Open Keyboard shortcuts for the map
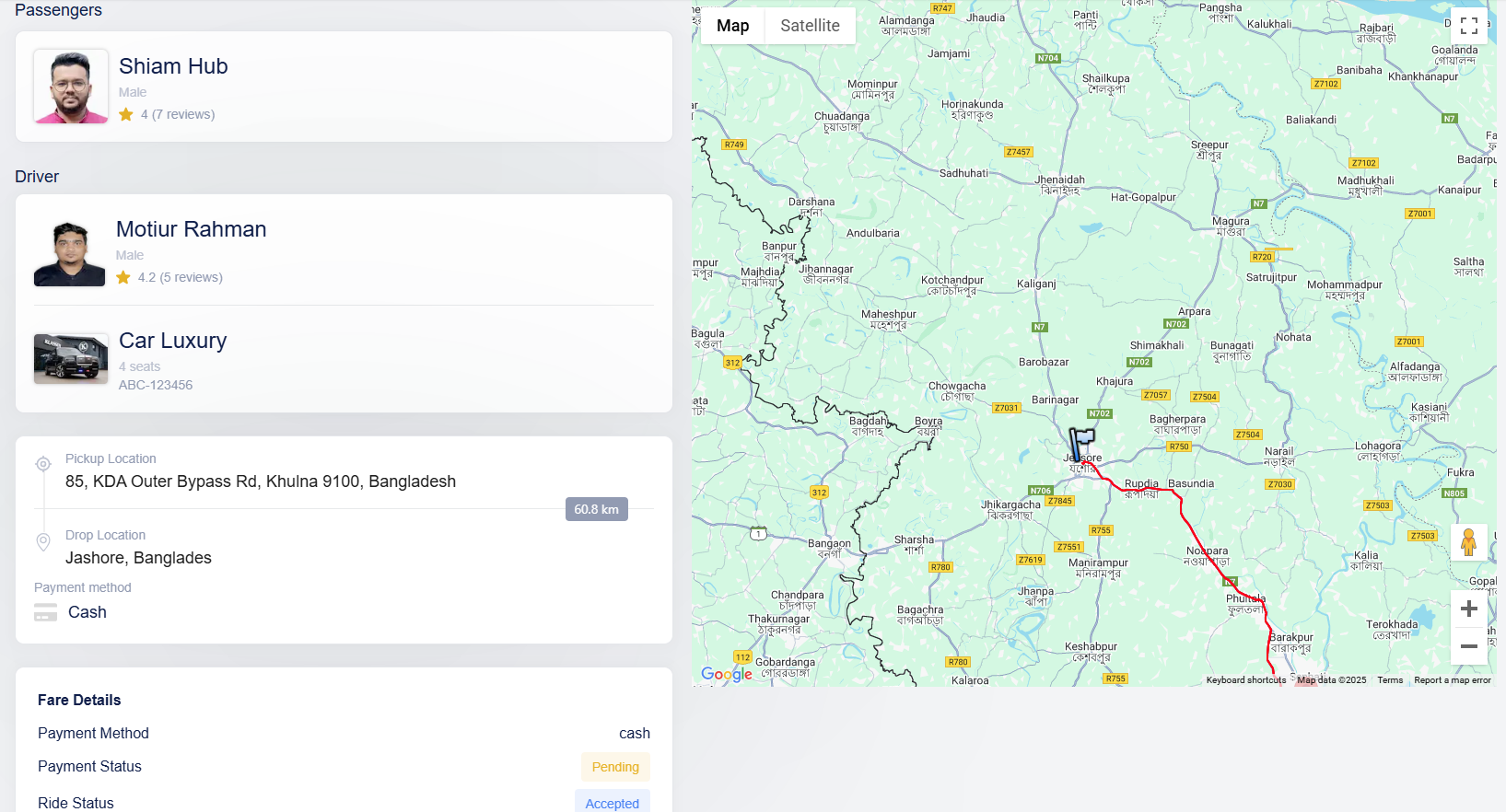The width and height of the screenshot is (1506, 812). click(1246, 680)
